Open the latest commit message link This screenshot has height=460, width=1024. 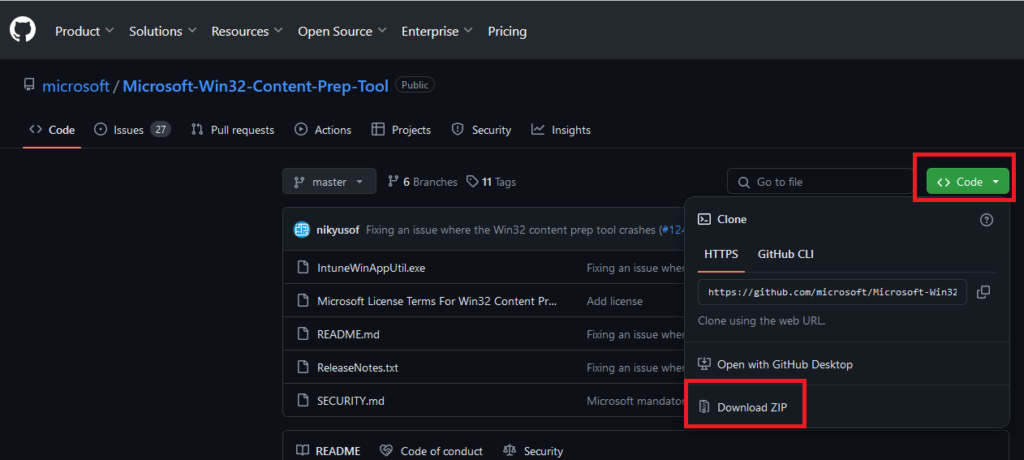(511, 230)
